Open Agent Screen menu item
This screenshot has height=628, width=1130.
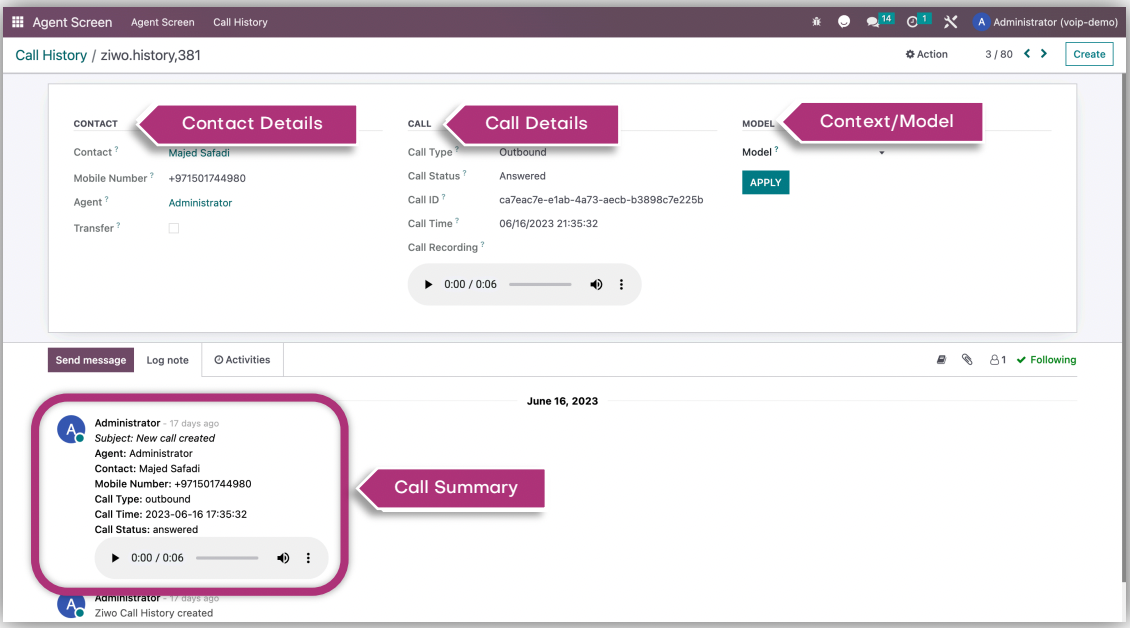[163, 22]
